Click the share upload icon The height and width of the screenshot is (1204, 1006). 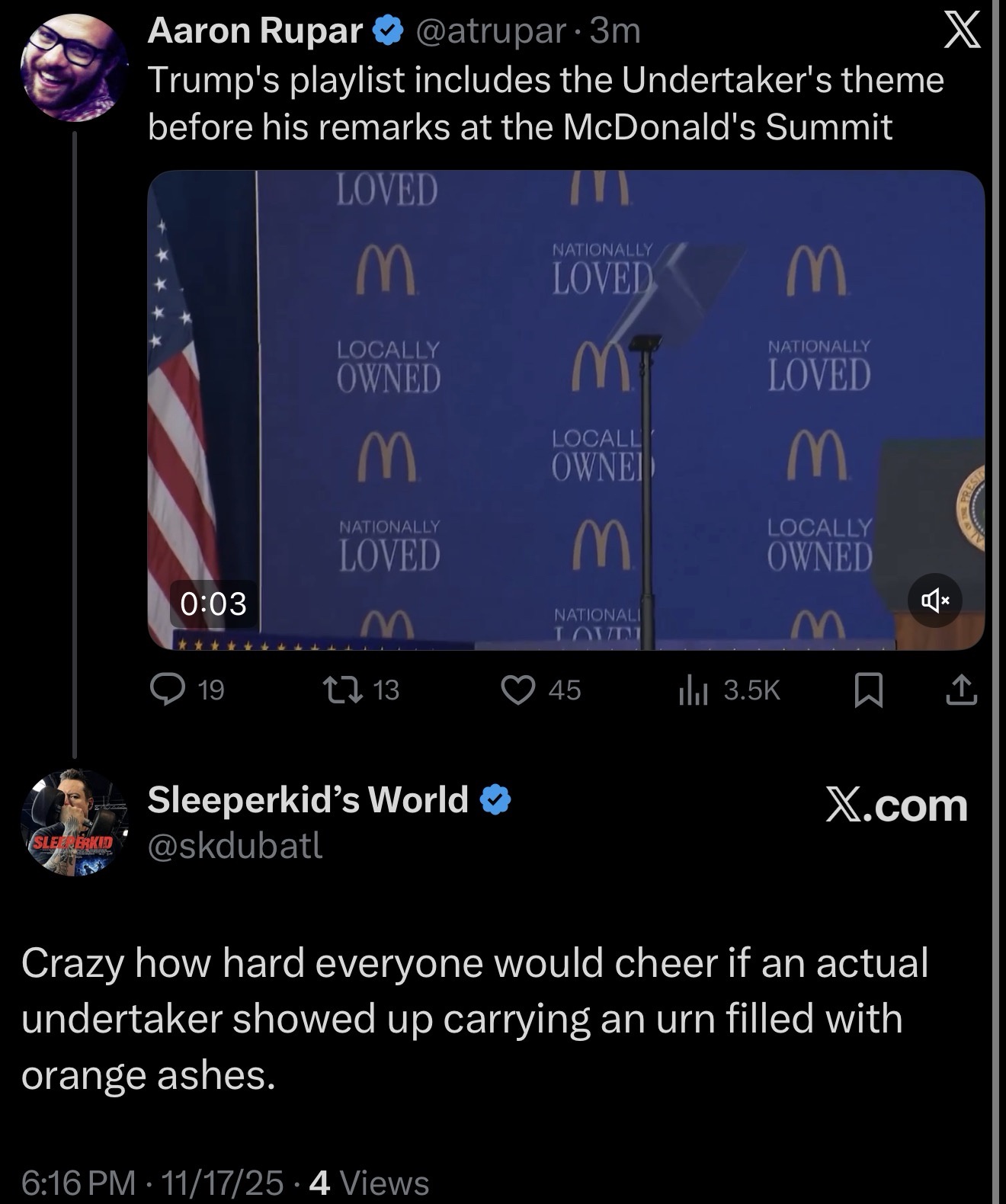[962, 690]
